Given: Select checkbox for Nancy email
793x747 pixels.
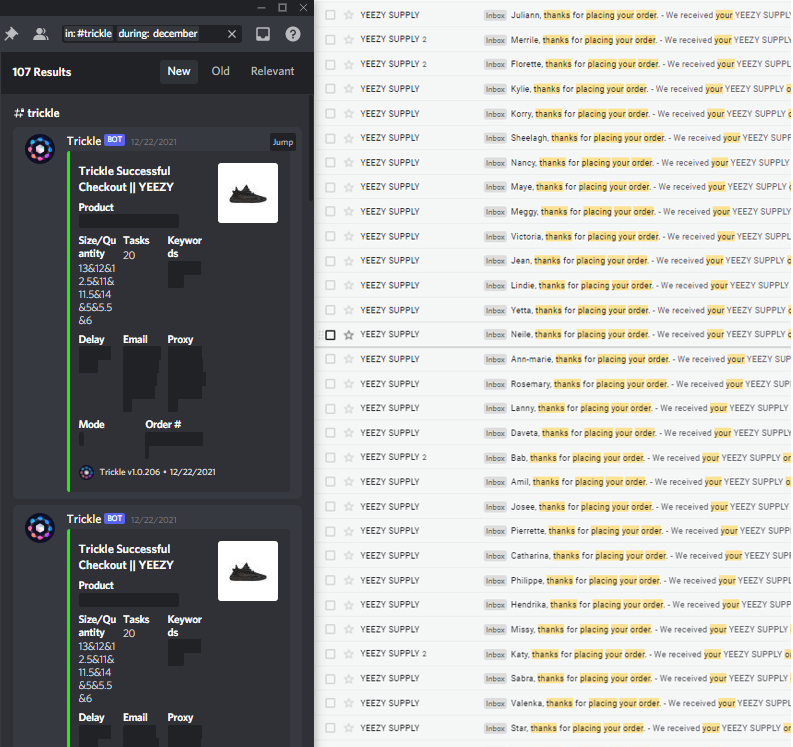Looking at the screenshot, I should [330, 163].
